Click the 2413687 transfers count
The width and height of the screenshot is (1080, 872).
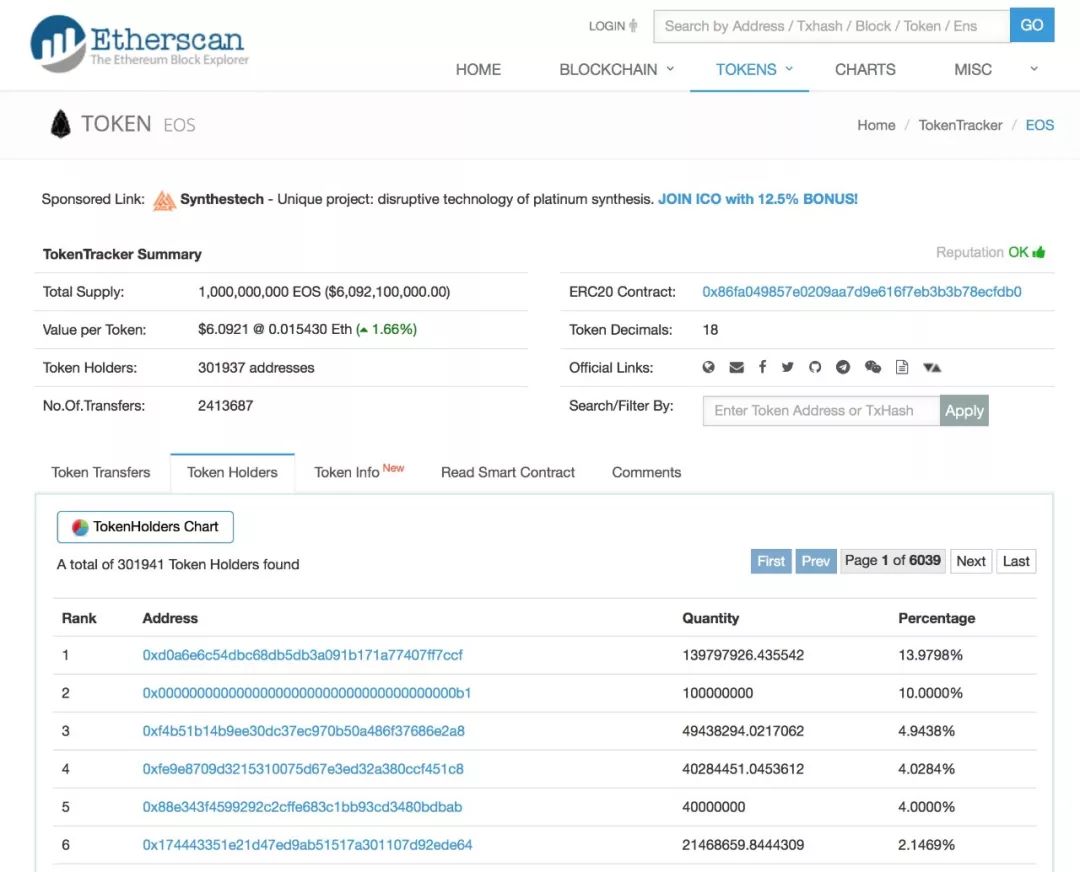coord(225,406)
